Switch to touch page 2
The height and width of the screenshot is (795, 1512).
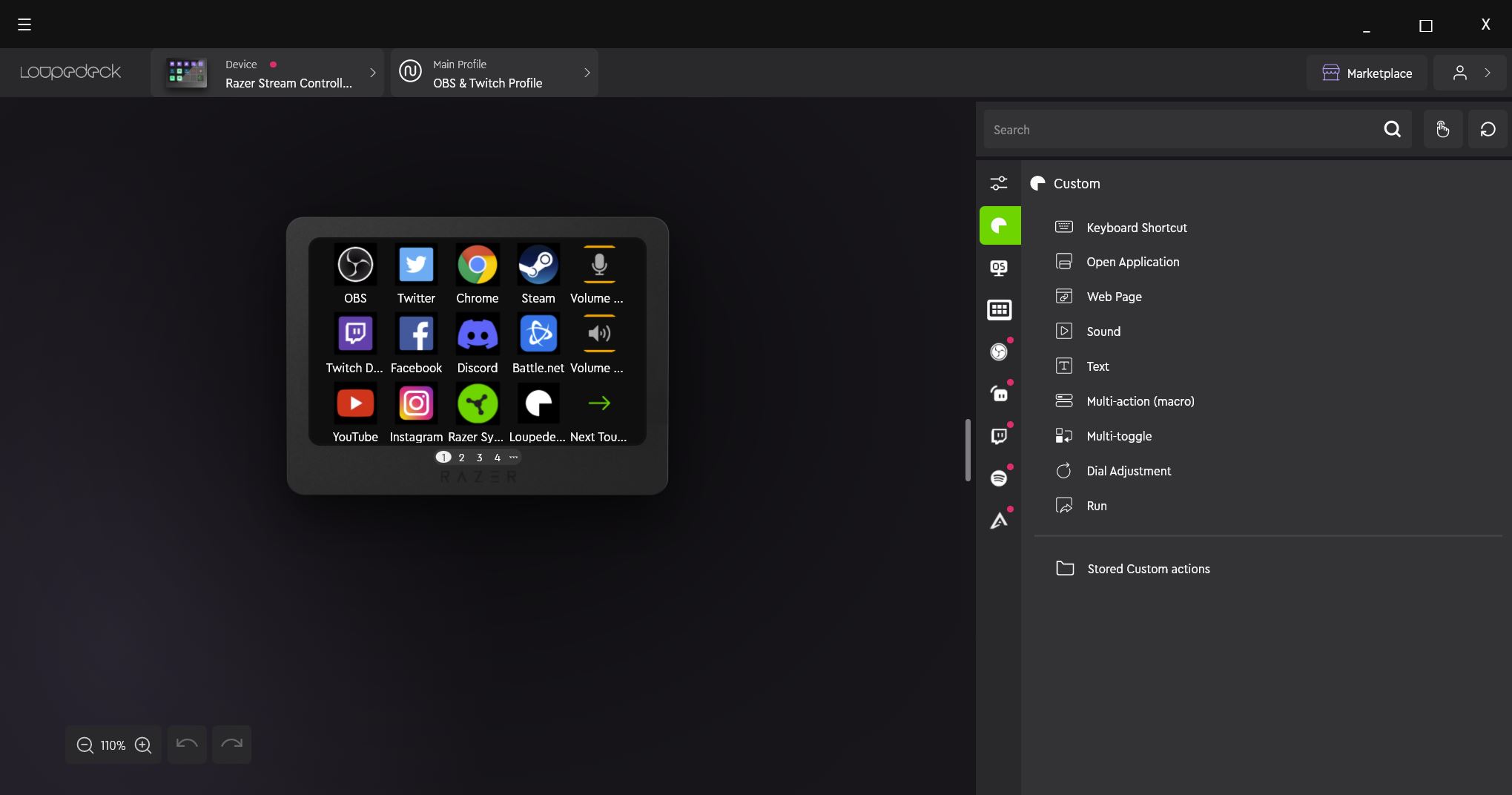click(x=461, y=458)
